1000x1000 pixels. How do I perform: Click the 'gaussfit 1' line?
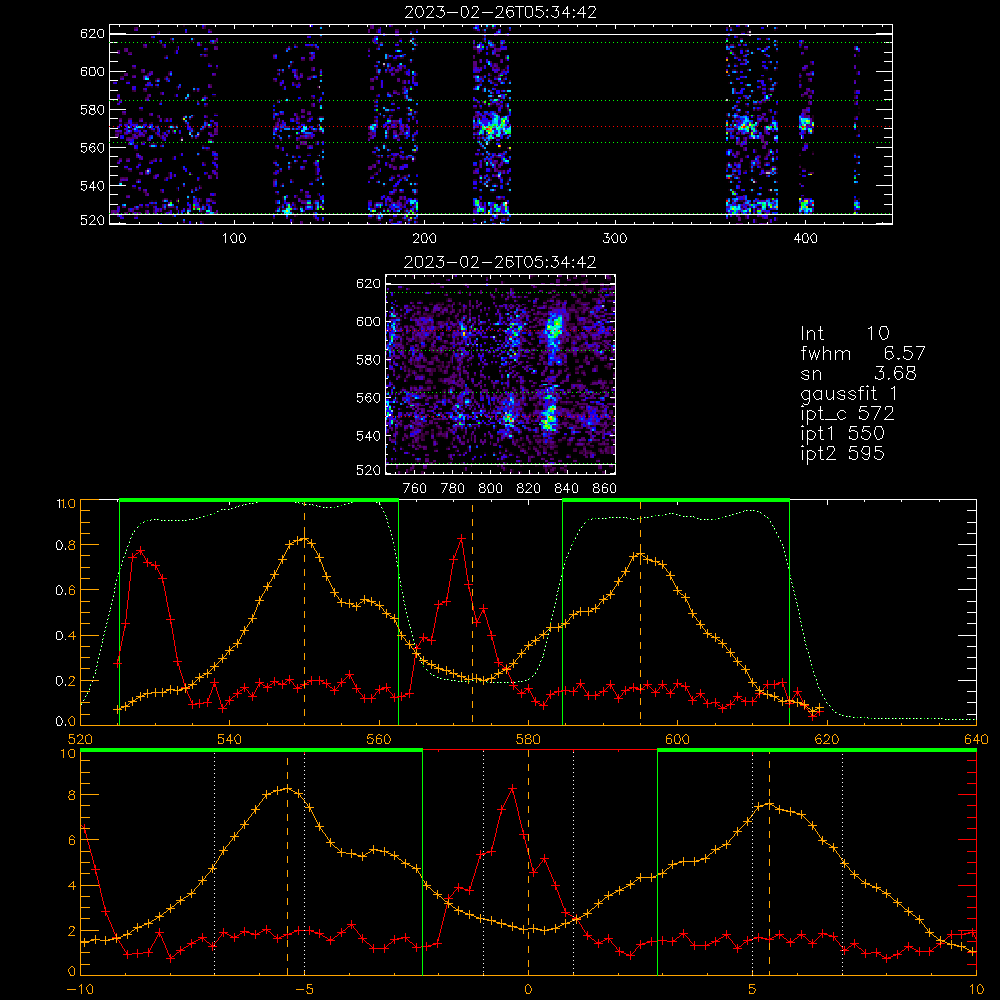[849, 393]
